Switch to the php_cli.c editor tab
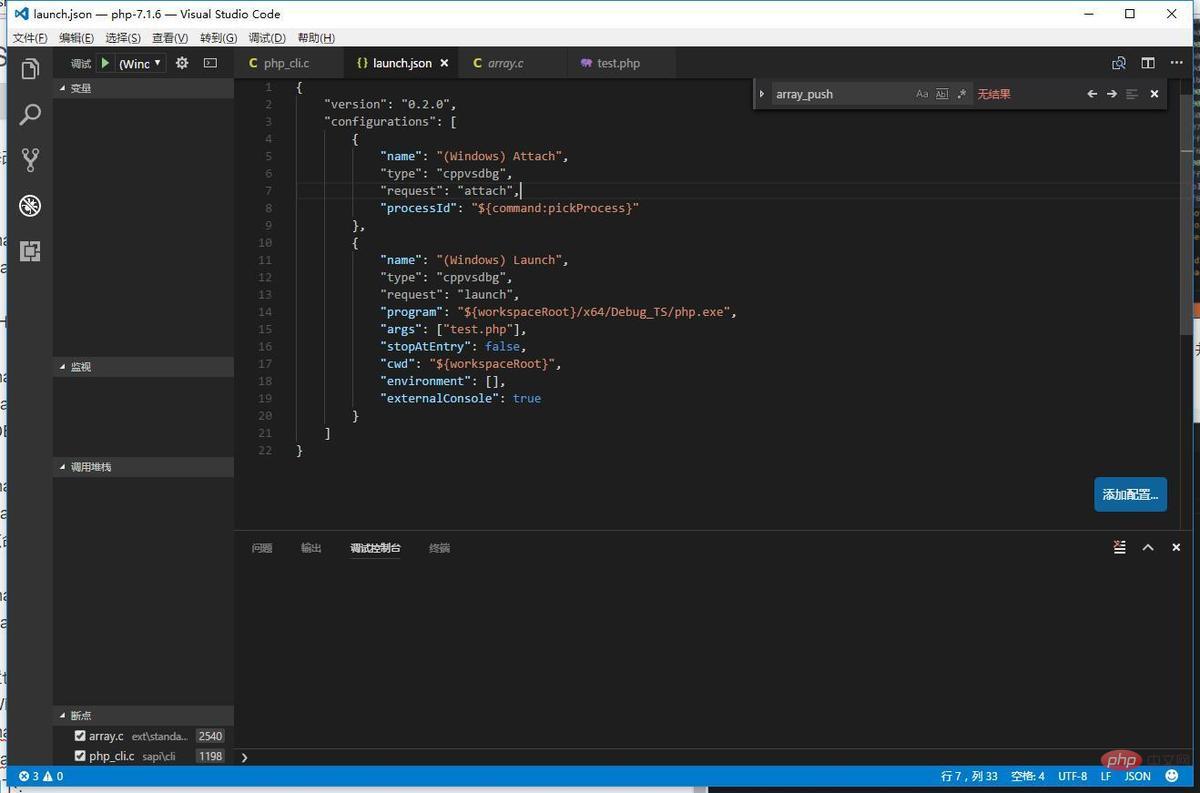This screenshot has height=793, width=1200. pyautogui.click(x=288, y=63)
